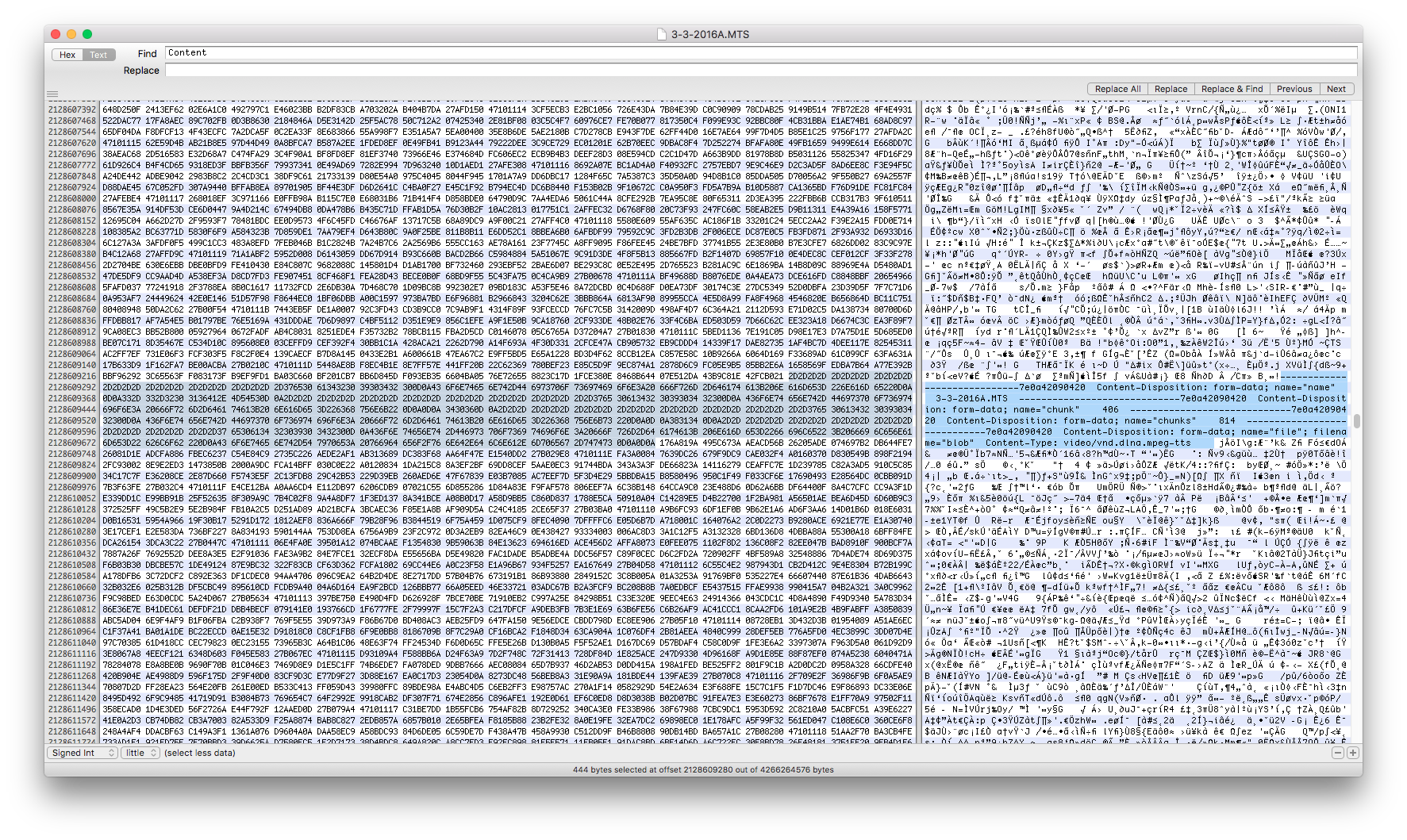Add a data inspector row with plus icon
The image size is (1407, 840).
click(1352, 753)
